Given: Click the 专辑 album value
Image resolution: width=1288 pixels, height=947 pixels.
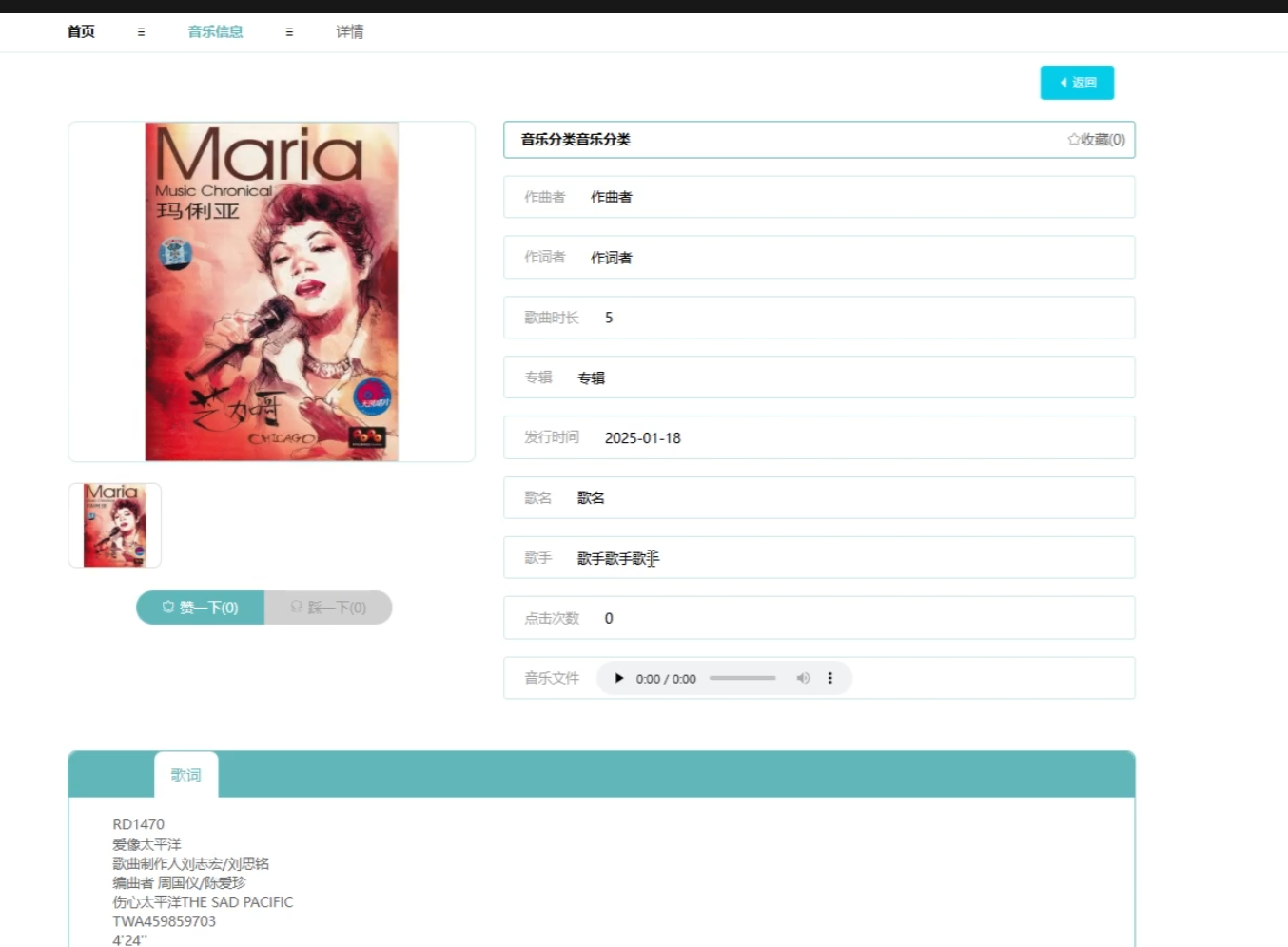Looking at the screenshot, I should [592, 377].
